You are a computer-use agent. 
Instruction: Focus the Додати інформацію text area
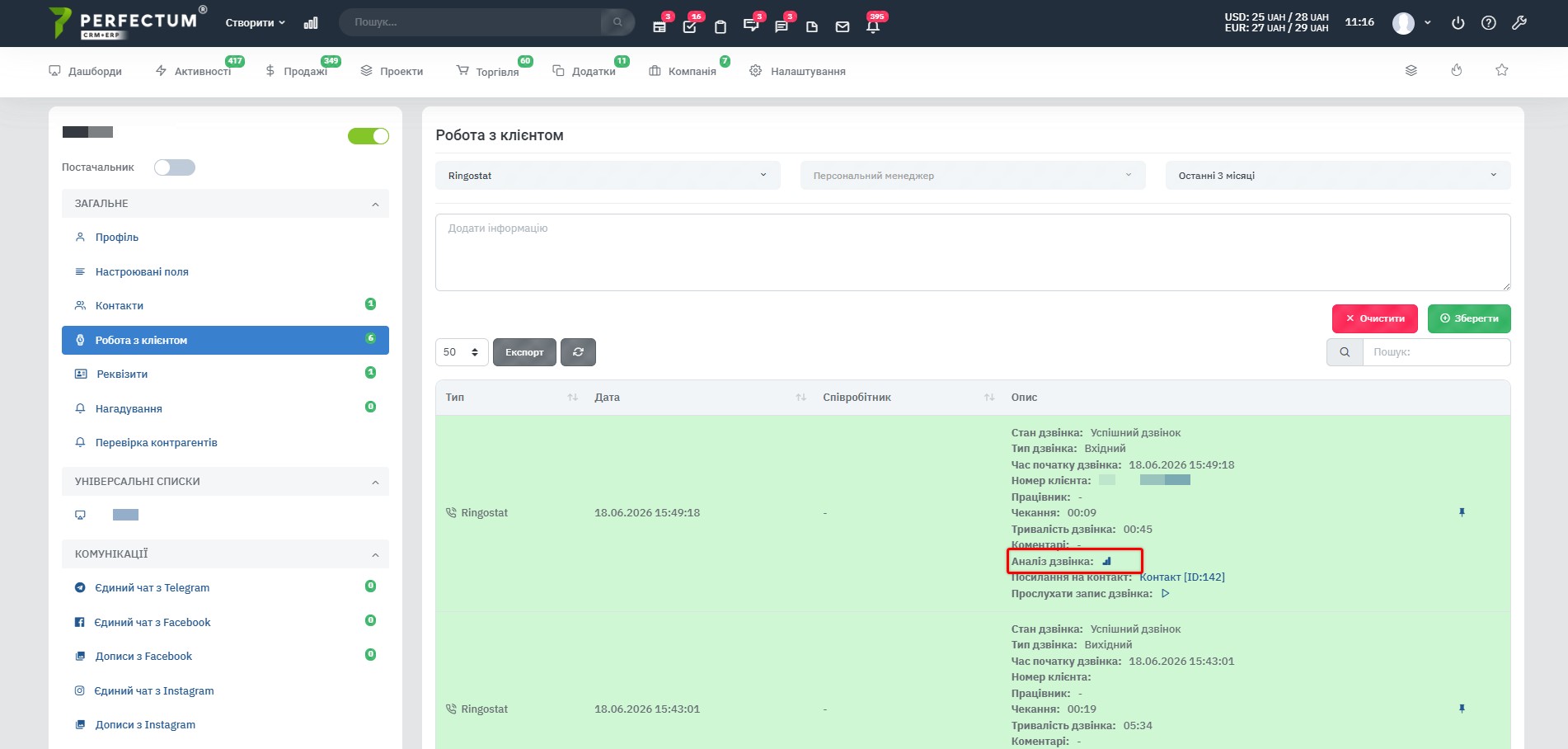[x=973, y=252]
